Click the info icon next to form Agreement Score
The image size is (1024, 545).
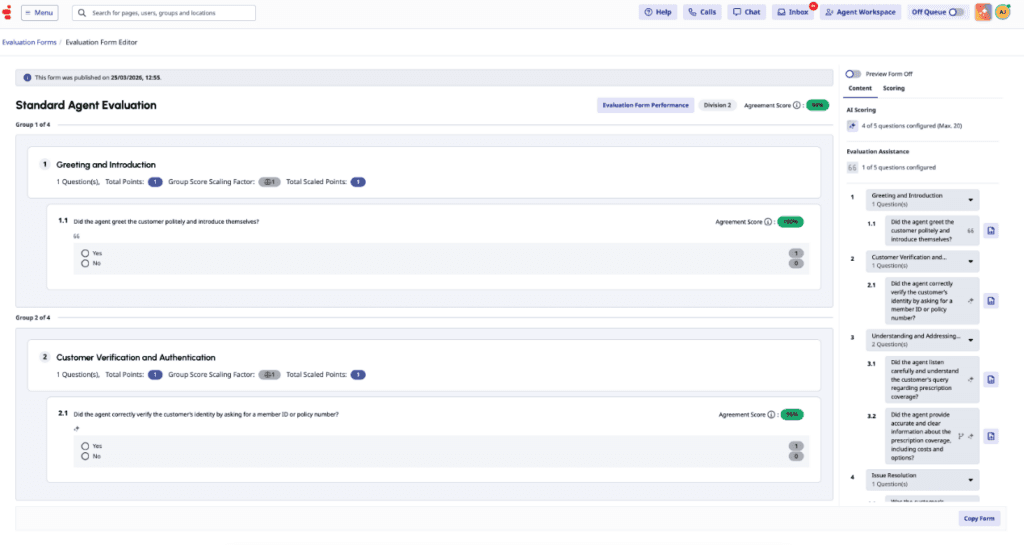pos(797,105)
